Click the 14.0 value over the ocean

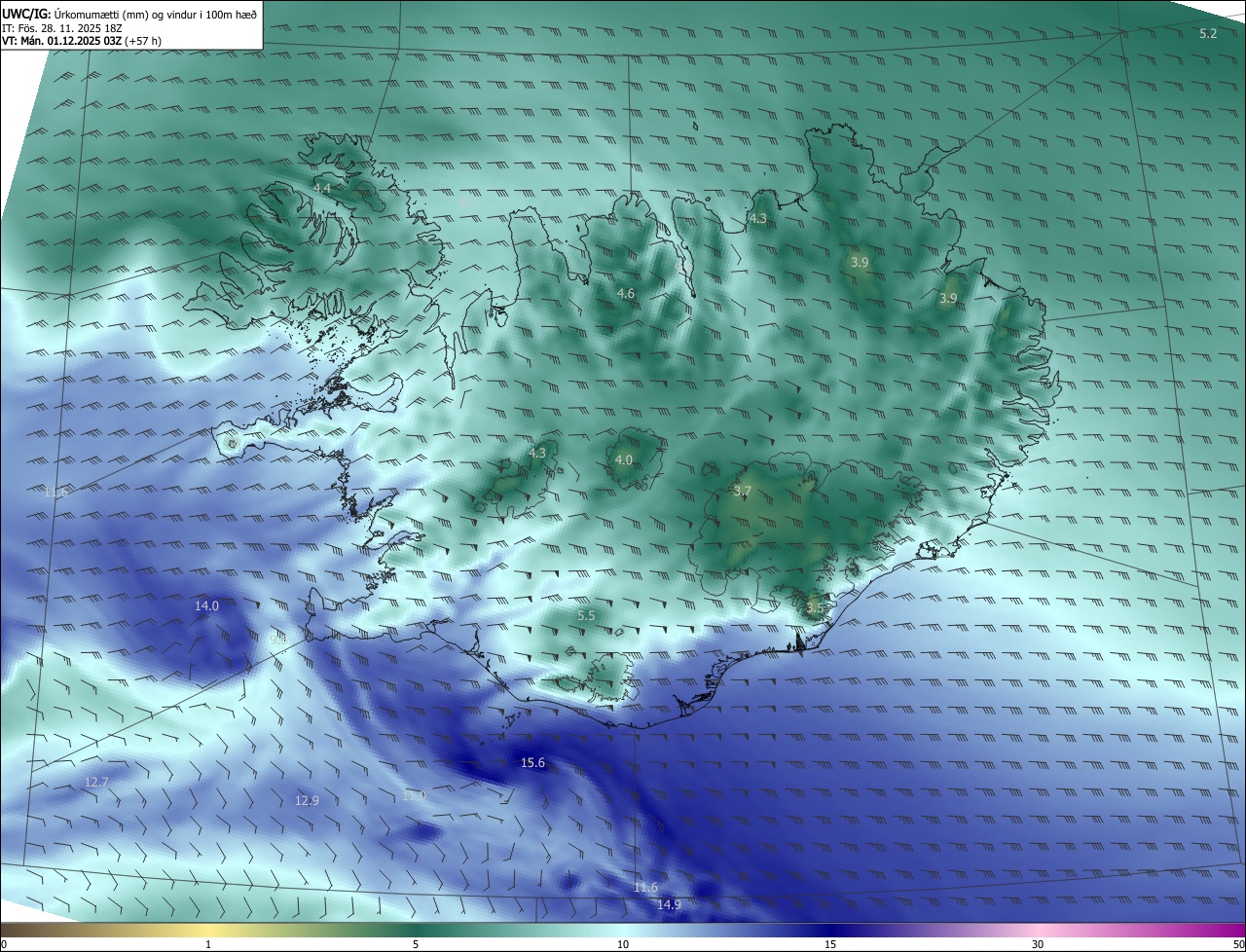coord(206,605)
